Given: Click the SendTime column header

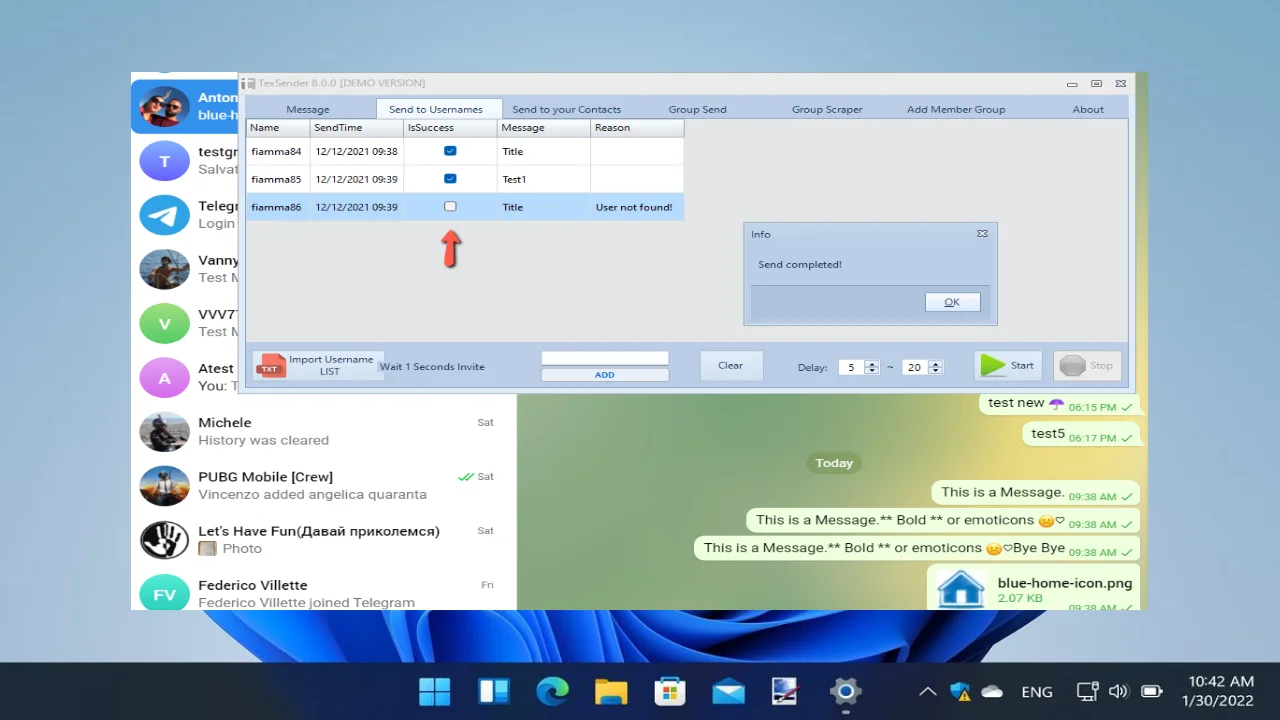Looking at the screenshot, I should point(357,128).
